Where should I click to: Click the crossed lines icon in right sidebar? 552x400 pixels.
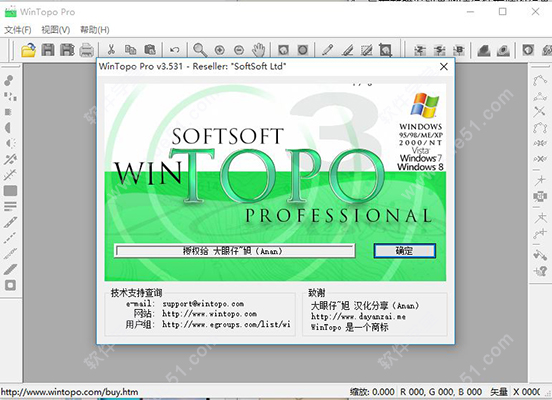(539, 112)
